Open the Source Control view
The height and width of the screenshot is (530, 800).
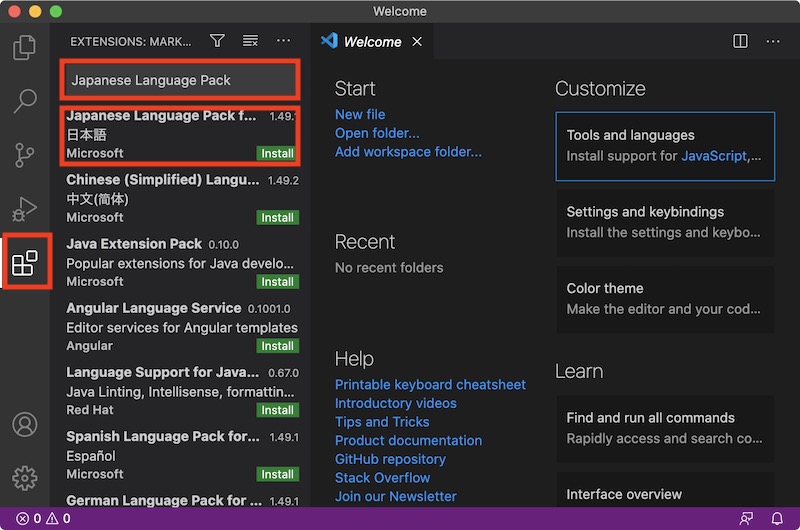24,155
